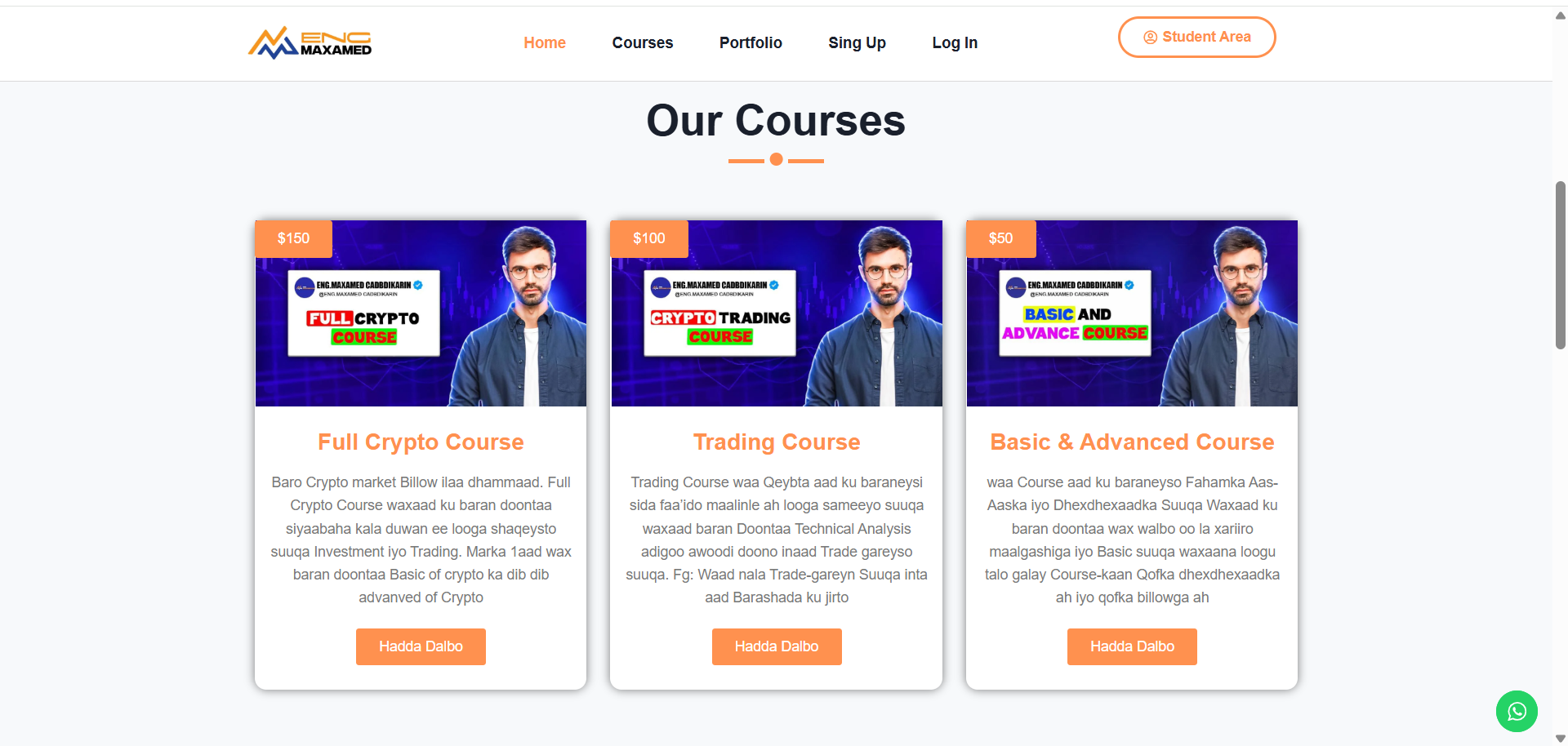Viewport: 1568px width, 746px height.
Task: Go to Home menu item
Action: (x=545, y=42)
